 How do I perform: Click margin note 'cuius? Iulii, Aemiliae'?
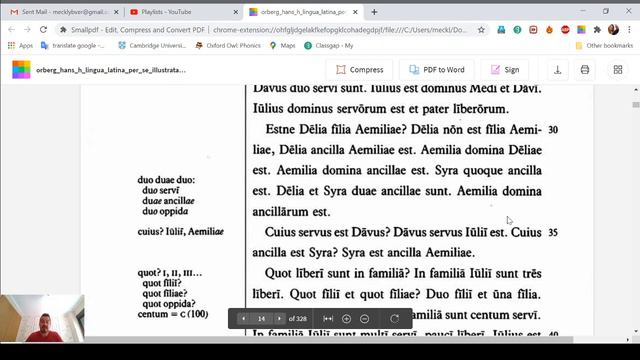pyautogui.click(x=181, y=232)
